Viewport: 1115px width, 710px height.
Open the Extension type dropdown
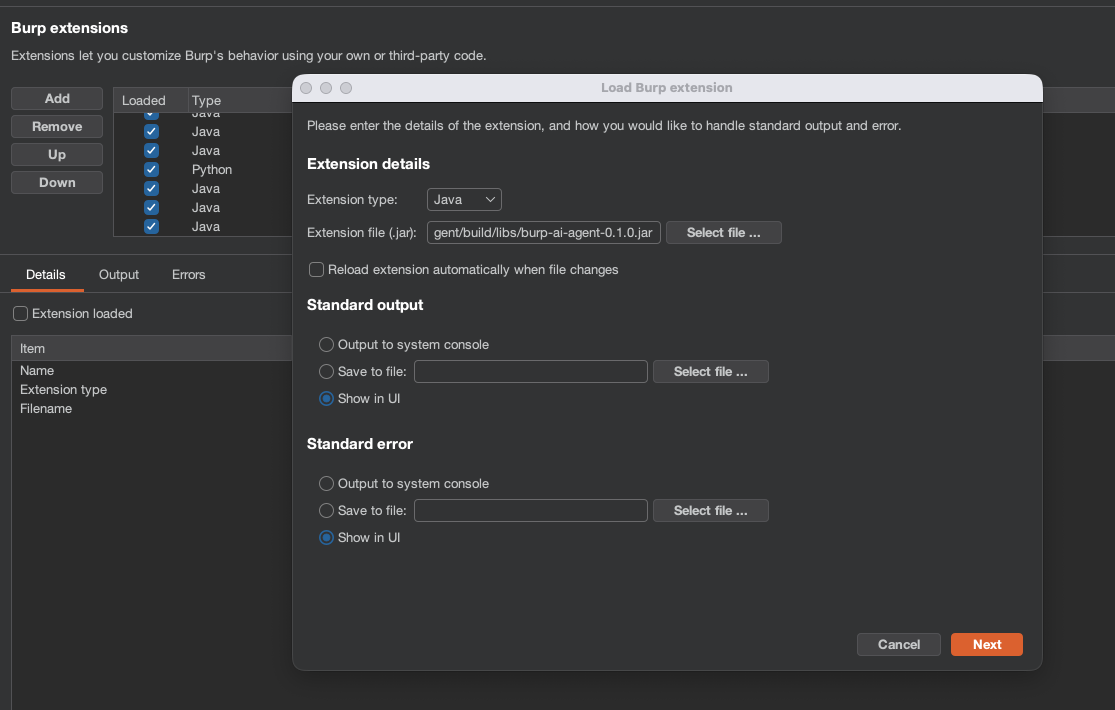click(463, 199)
